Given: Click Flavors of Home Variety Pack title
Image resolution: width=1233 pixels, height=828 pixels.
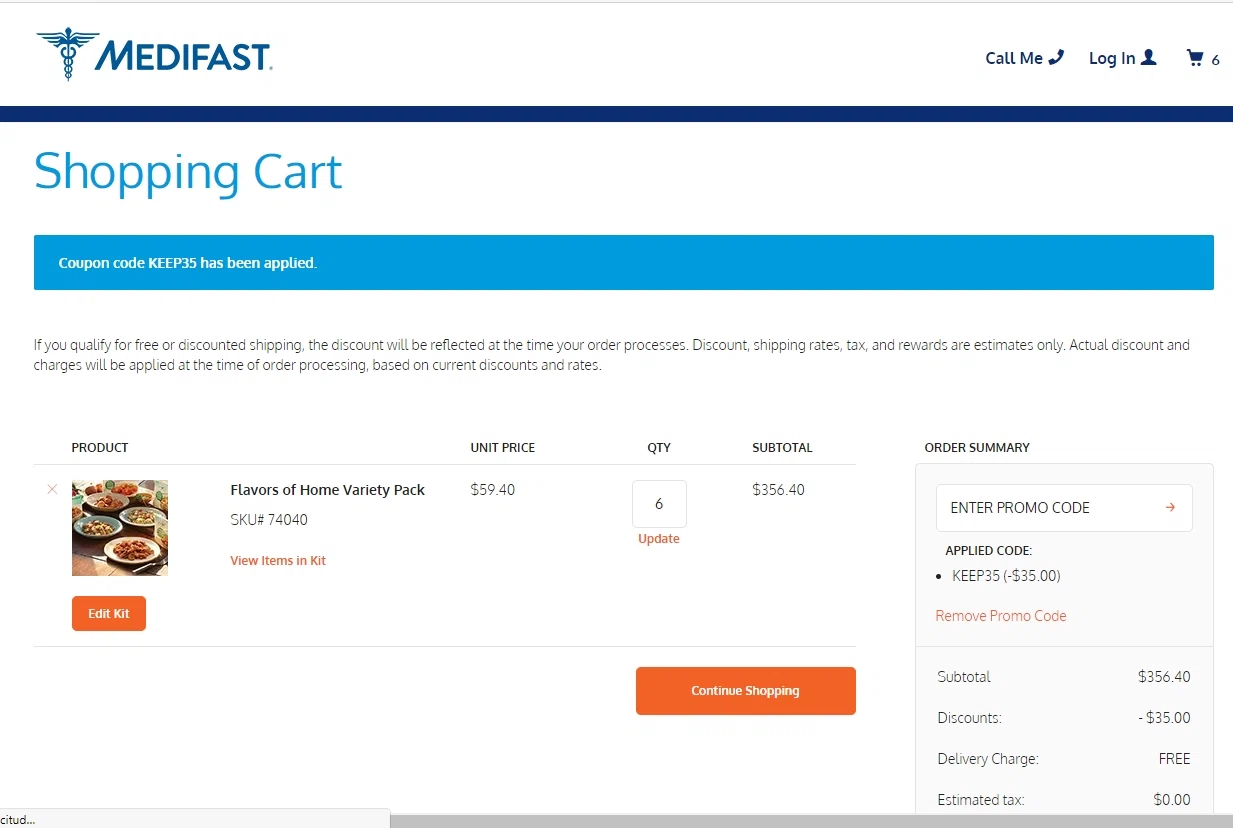Looking at the screenshot, I should (327, 490).
